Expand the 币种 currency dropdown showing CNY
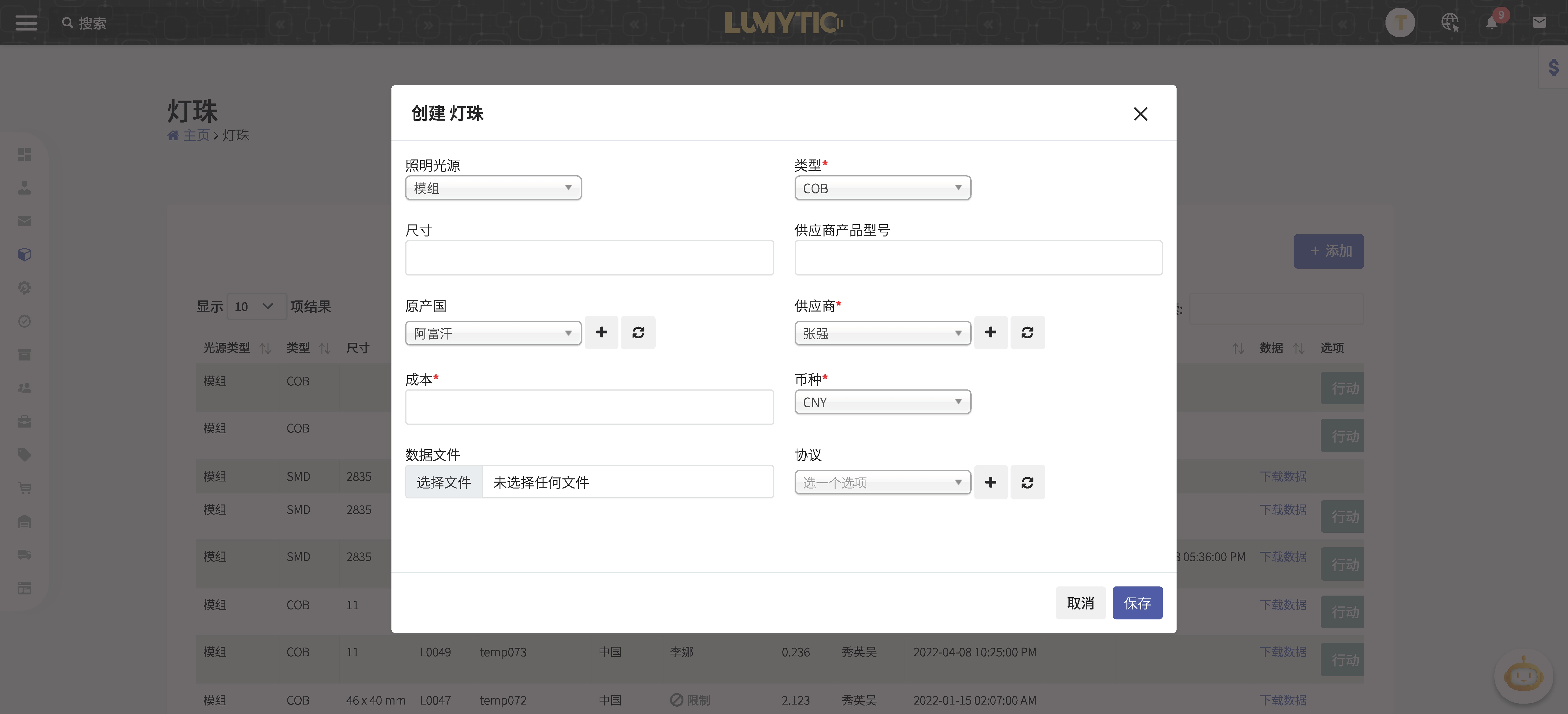Screen dimensions: 1568x714 point(882,402)
